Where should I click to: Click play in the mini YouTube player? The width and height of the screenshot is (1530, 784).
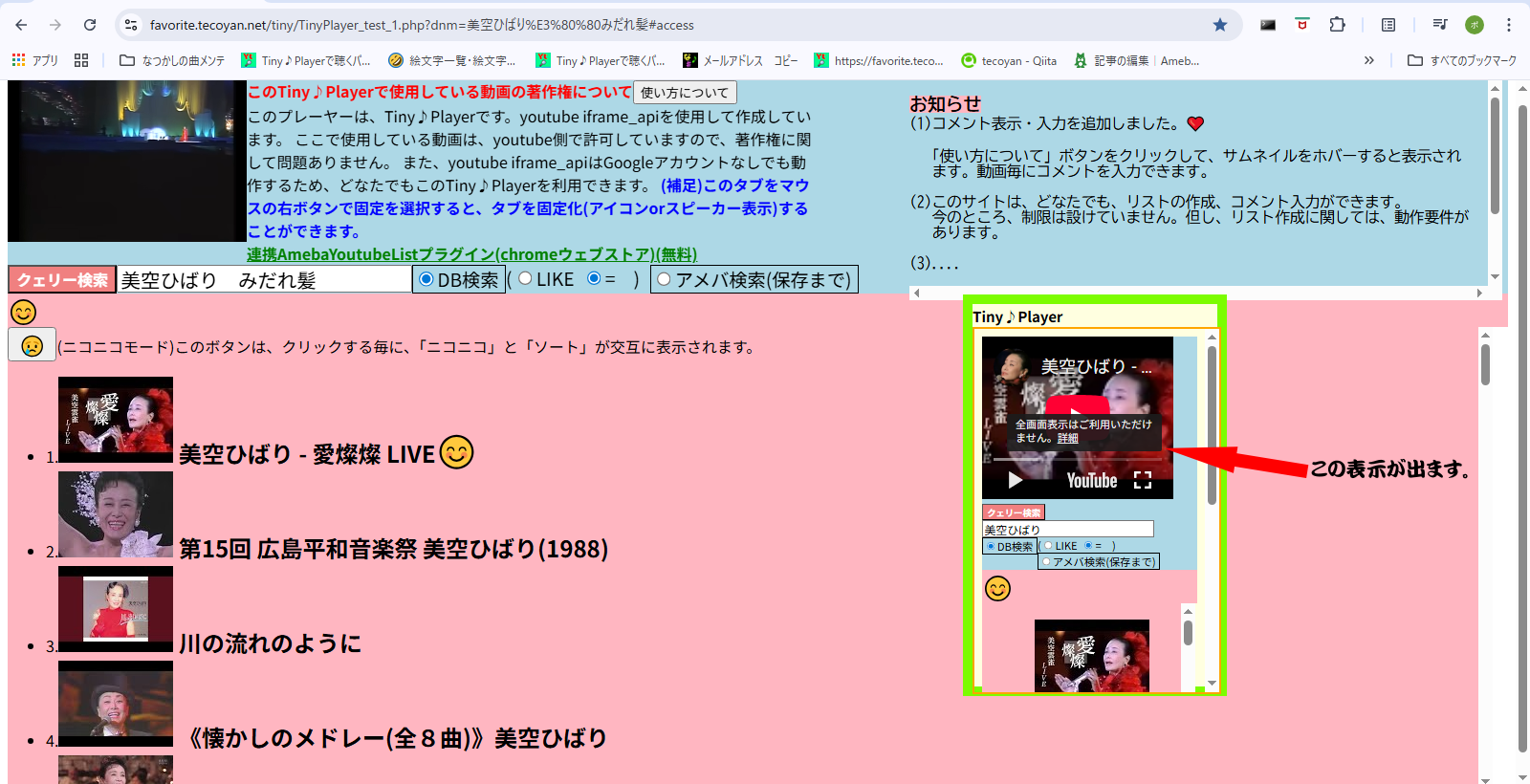1016,480
